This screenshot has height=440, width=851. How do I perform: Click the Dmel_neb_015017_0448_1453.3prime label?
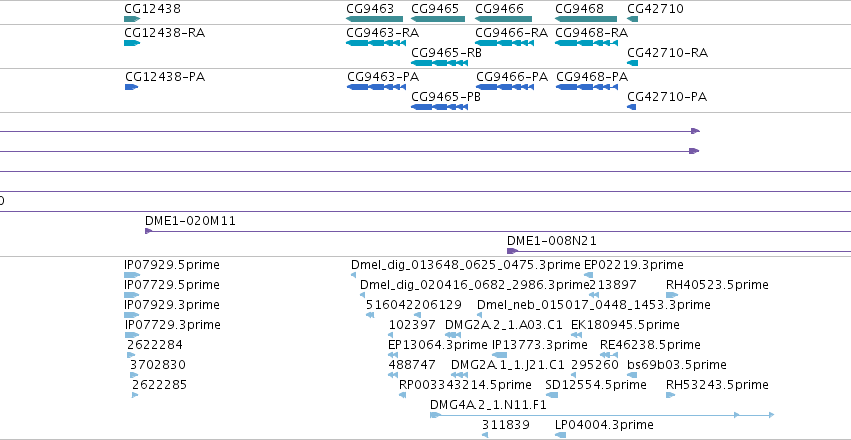click(594, 304)
